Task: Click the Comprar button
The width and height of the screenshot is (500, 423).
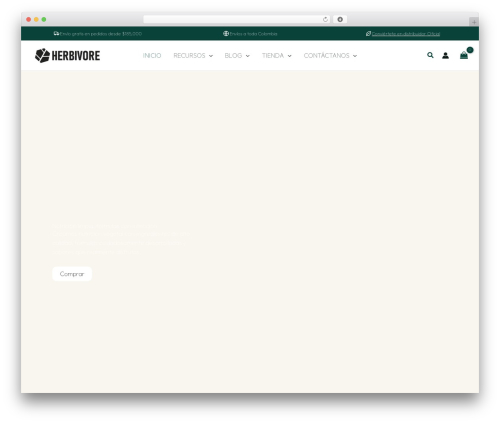Action: click(72, 274)
